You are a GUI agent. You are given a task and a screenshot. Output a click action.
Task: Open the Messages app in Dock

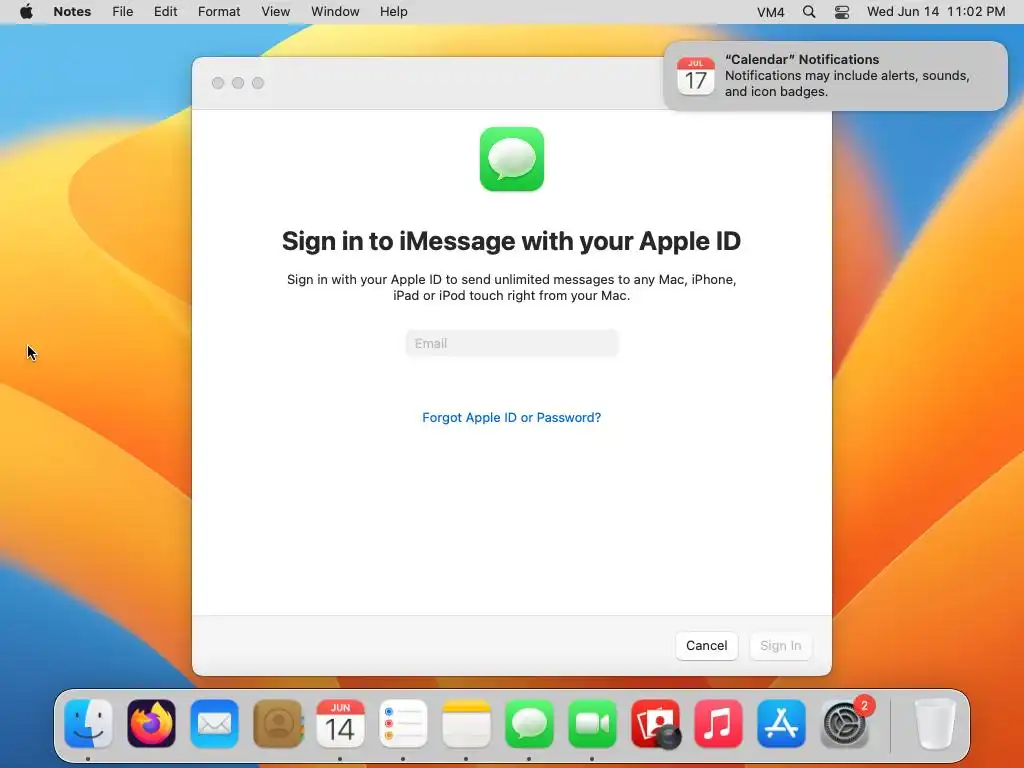click(529, 724)
